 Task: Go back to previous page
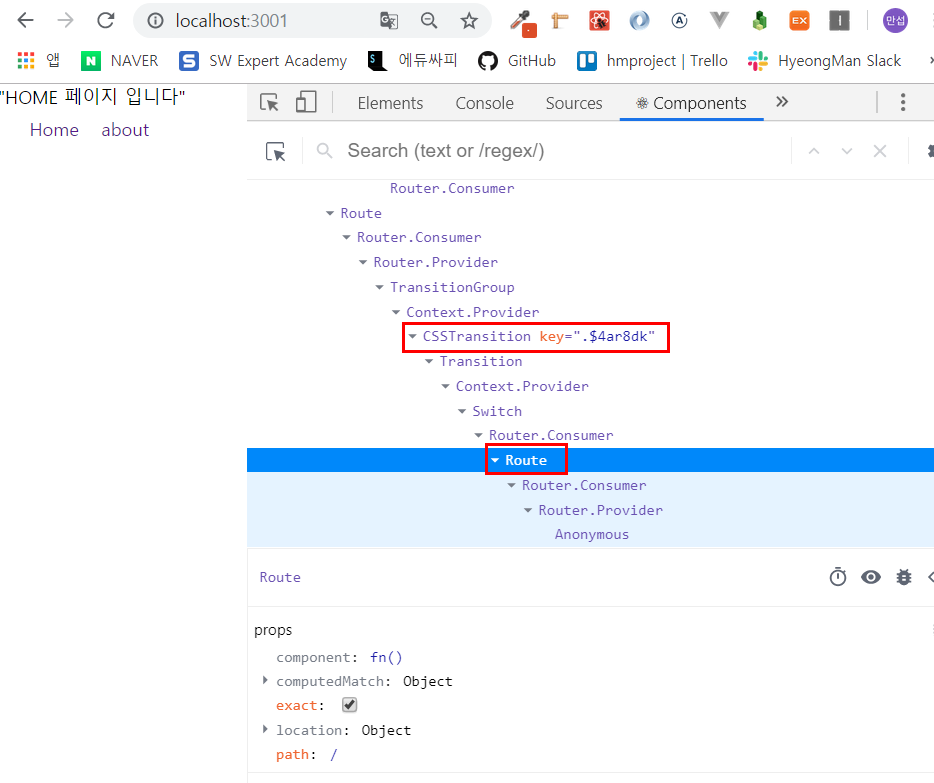(x=26, y=21)
